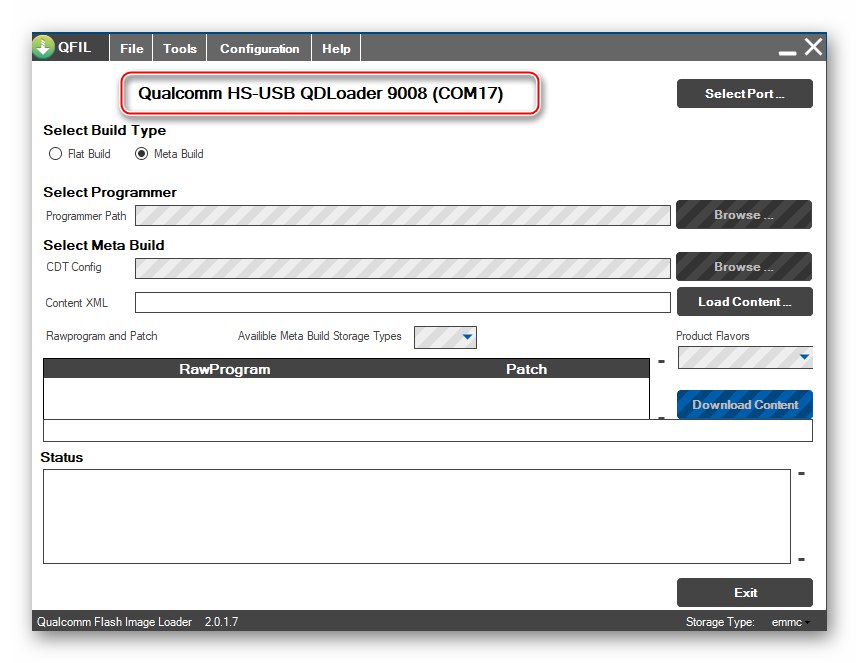Click the Qualcomm Flash Image Loader status text
The image size is (859, 663).
(x=114, y=622)
